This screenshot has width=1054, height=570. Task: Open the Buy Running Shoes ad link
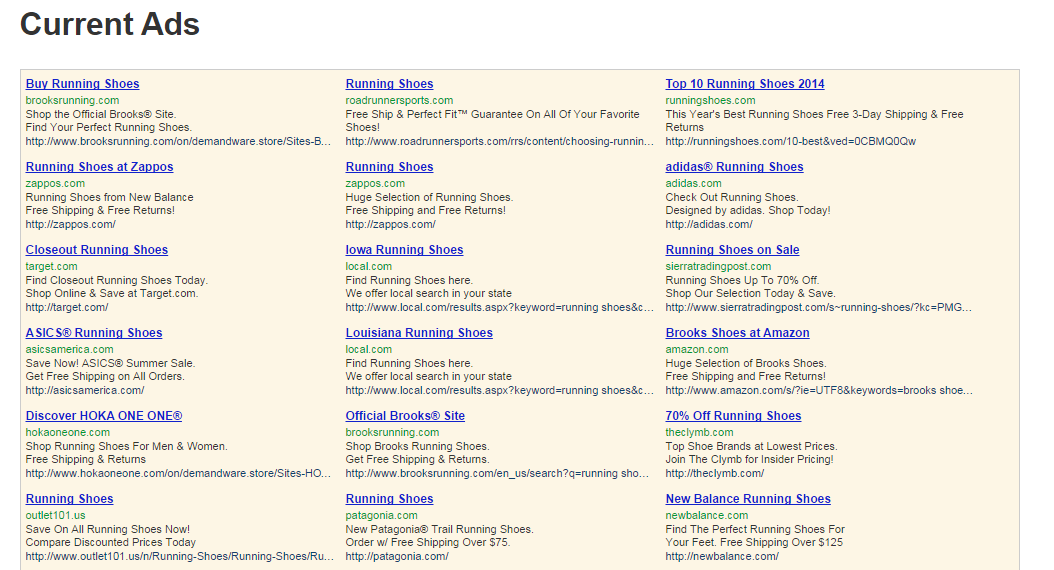click(82, 84)
